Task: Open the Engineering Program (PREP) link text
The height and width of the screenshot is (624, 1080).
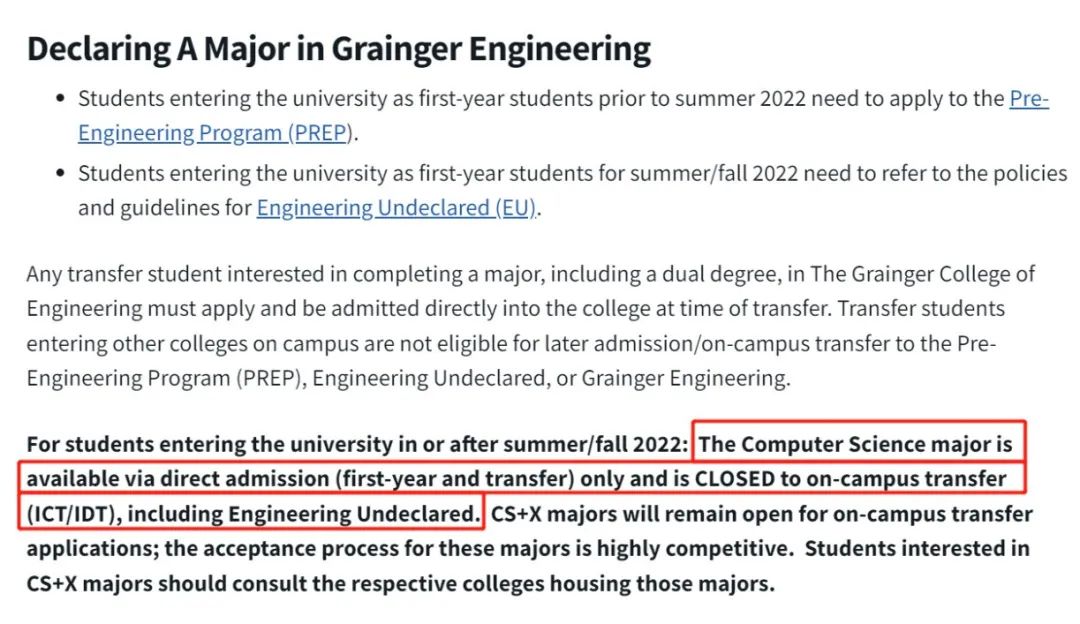Action: 215,133
